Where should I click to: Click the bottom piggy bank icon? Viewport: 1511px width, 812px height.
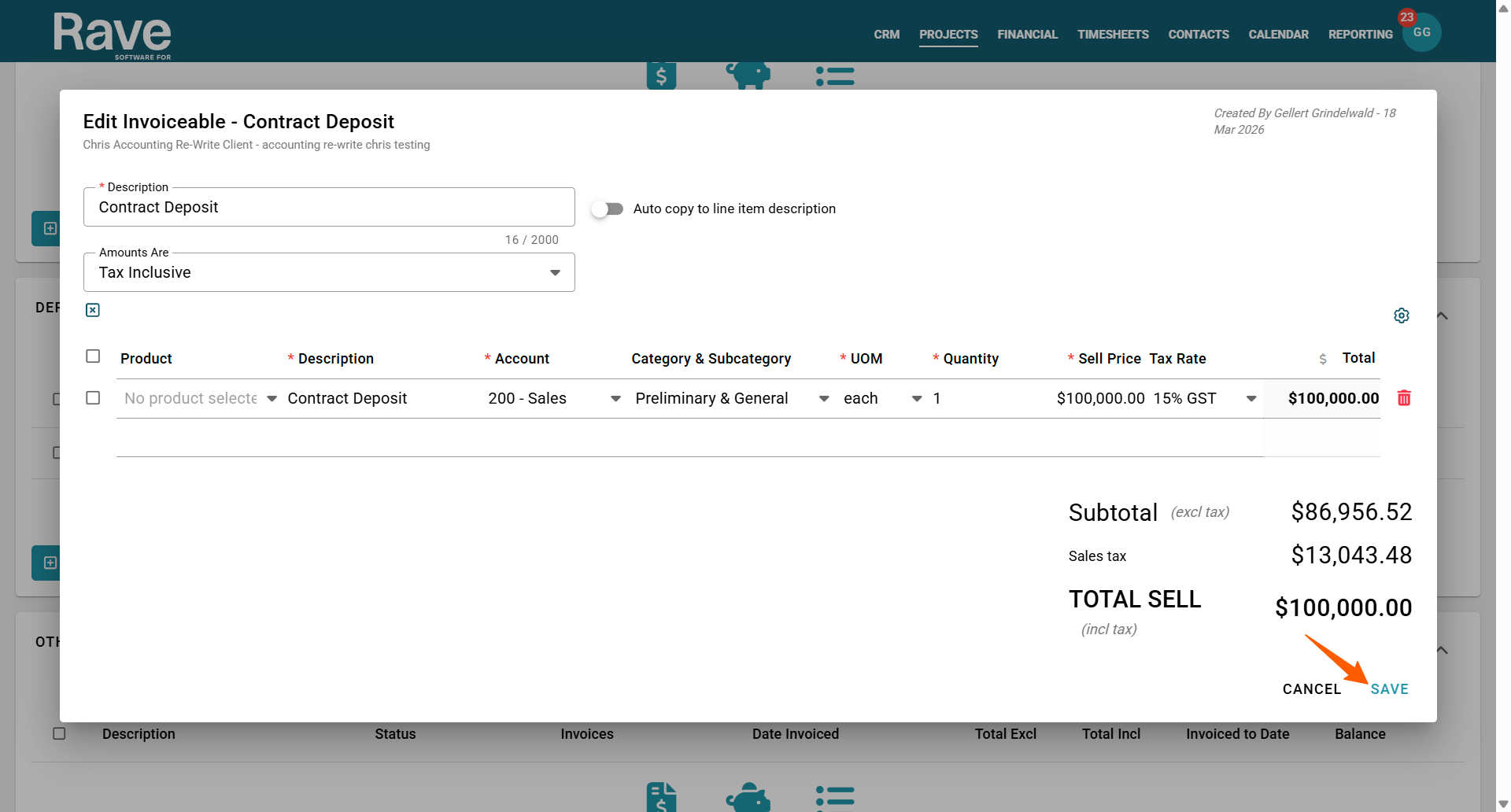click(x=748, y=796)
